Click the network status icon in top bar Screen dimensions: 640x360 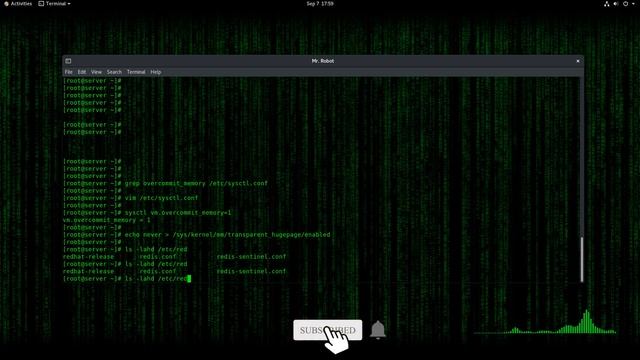607,4
